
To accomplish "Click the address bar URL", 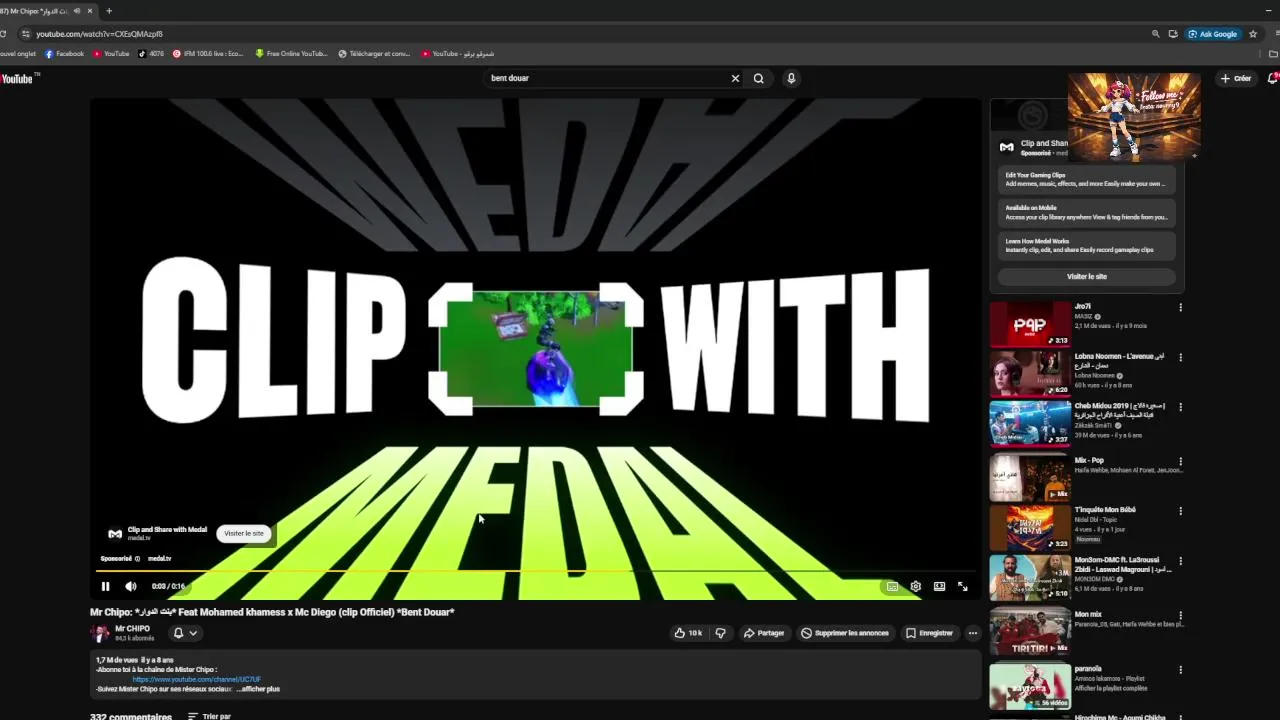I will (99, 34).
